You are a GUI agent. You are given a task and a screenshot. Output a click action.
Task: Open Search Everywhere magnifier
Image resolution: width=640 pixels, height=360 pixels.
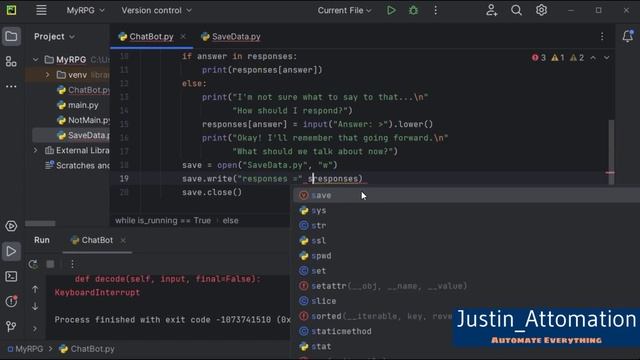point(516,10)
